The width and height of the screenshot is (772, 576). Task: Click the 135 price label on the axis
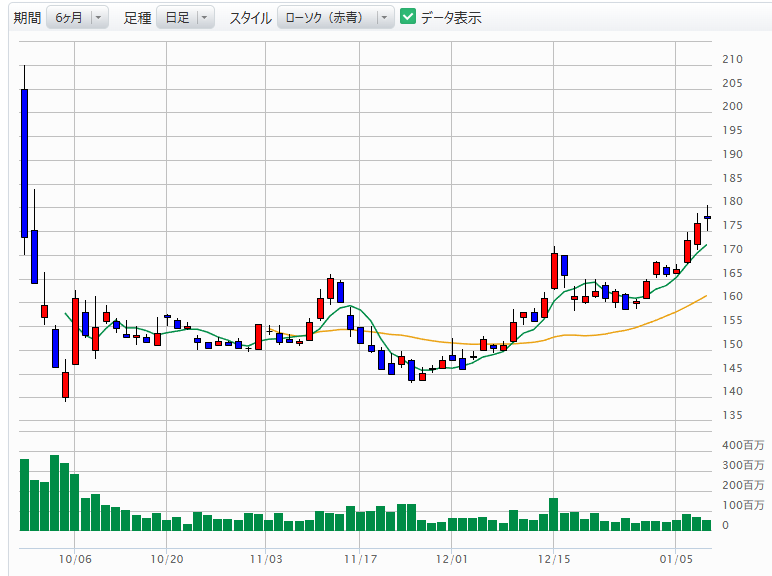click(x=732, y=415)
